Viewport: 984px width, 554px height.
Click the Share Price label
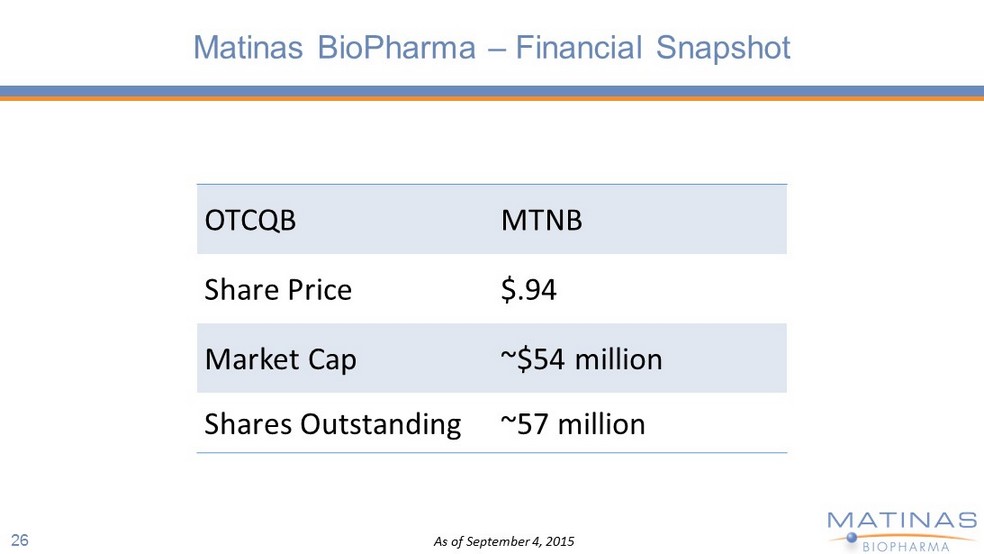pyautogui.click(x=278, y=290)
